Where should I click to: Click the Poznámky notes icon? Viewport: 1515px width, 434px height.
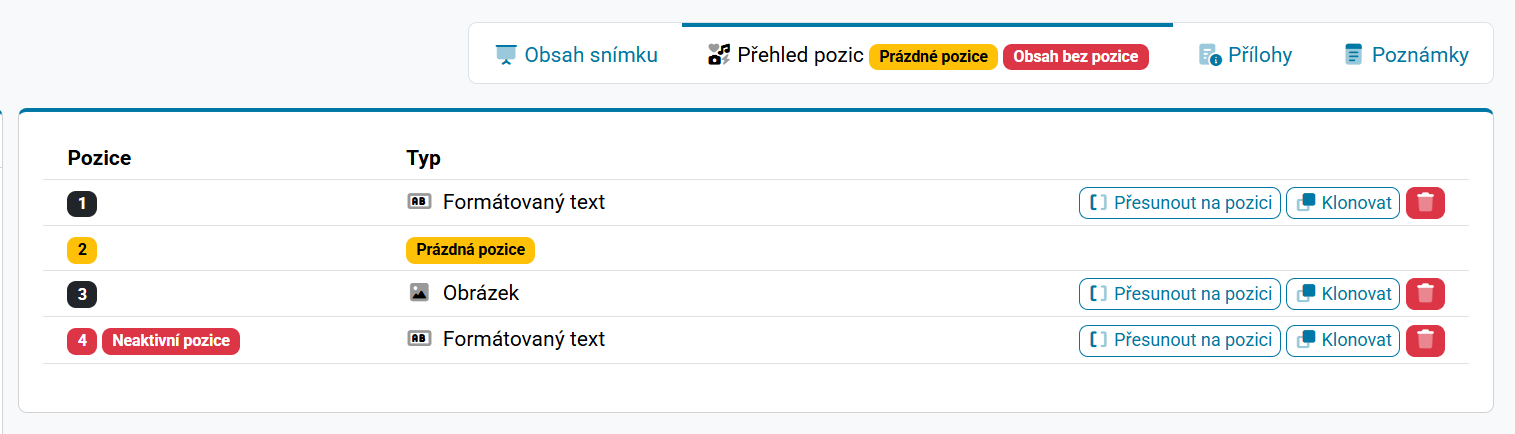pos(1353,55)
